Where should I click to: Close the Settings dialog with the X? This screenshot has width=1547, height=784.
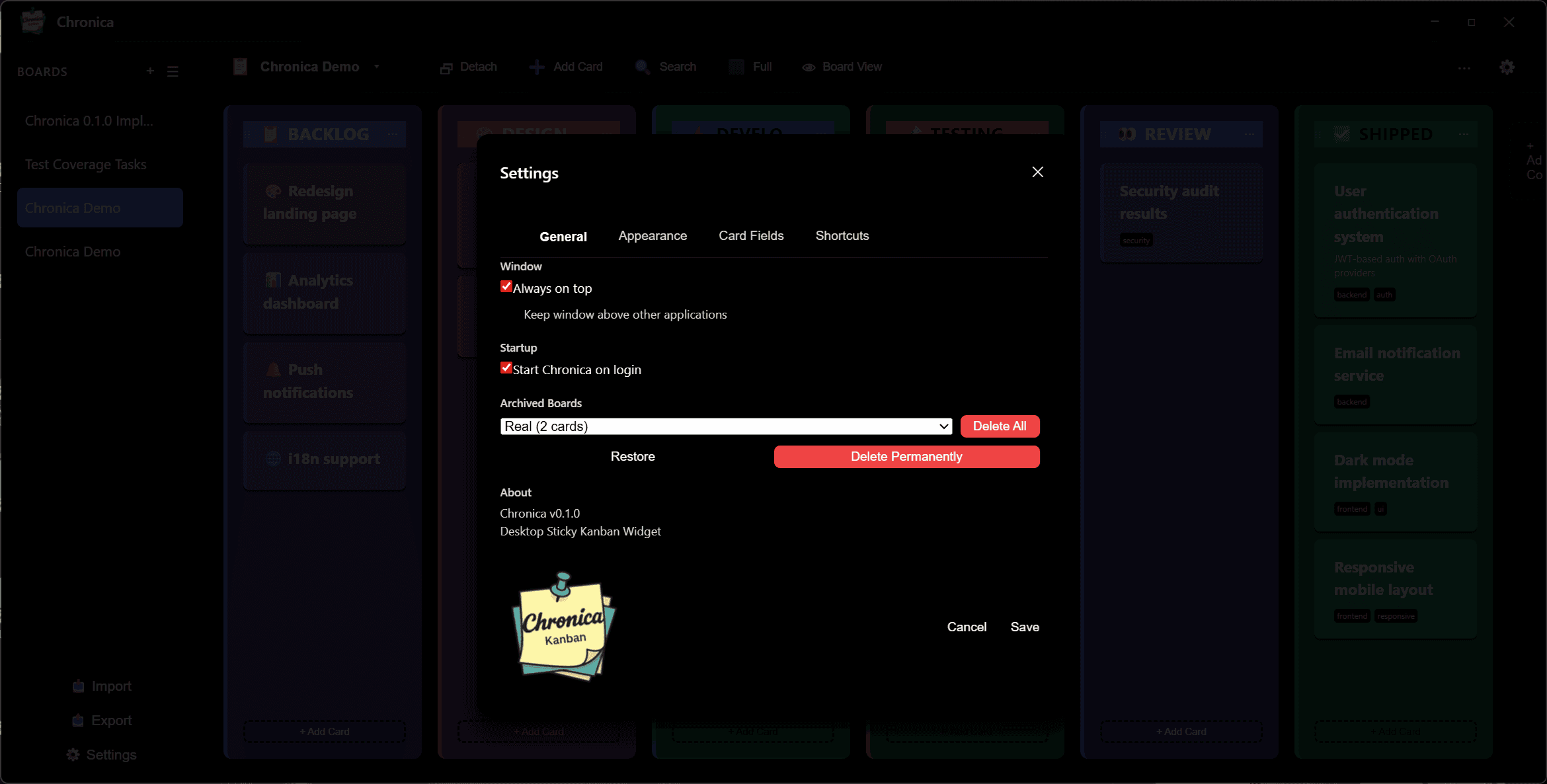1037,172
